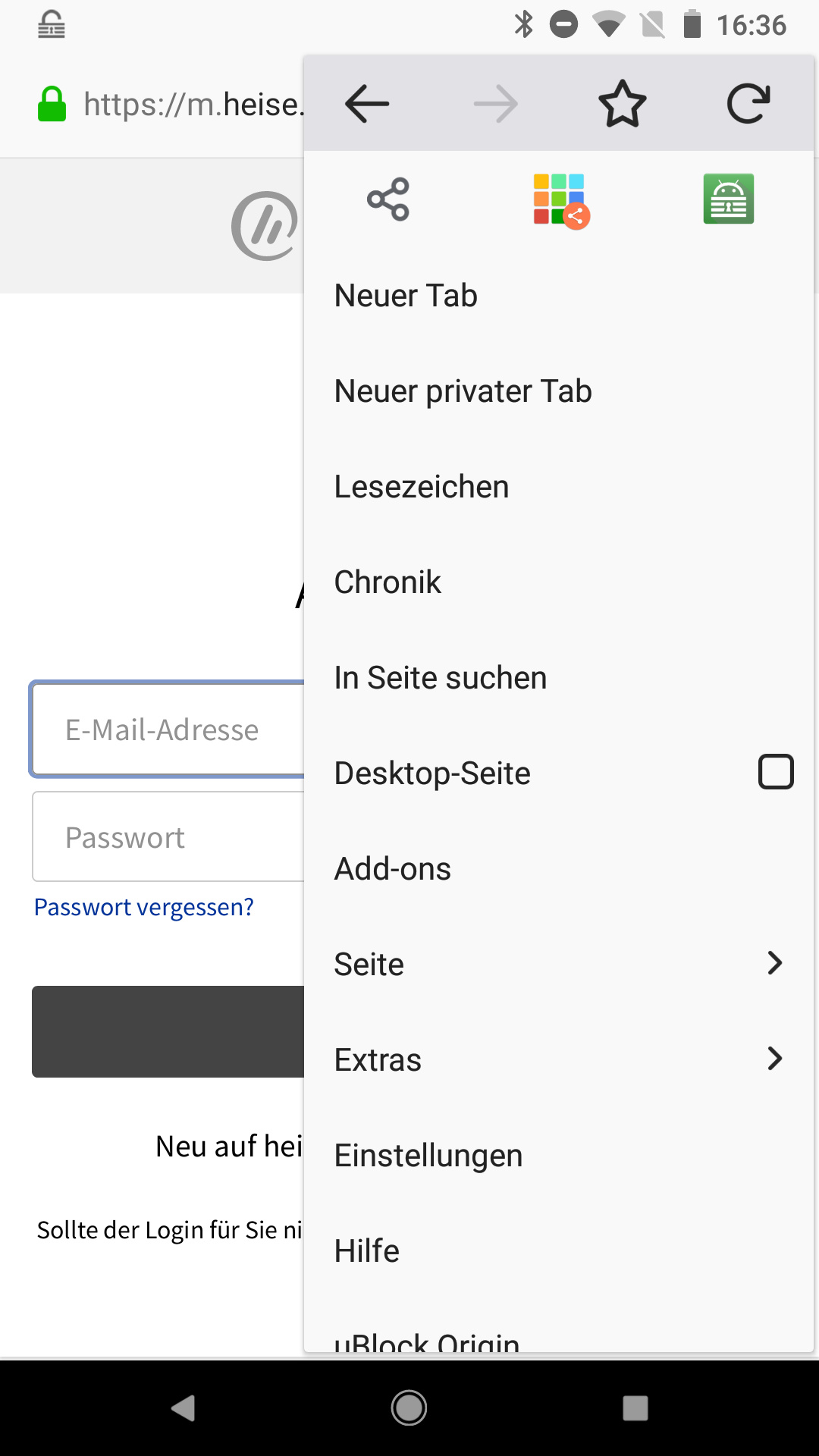Expand the Extras submenu
This screenshot has width=819, height=1456.
[774, 1059]
